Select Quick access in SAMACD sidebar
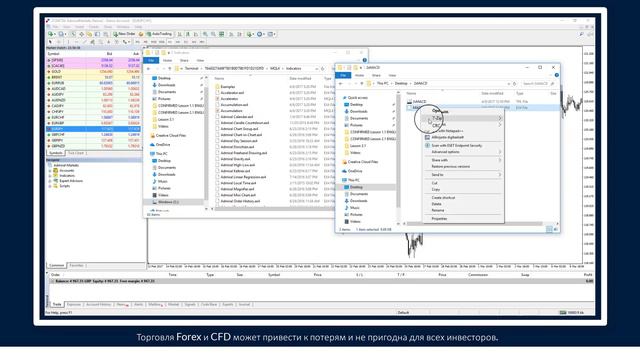The width and height of the screenshot is (640, 360). pos(357,98)
